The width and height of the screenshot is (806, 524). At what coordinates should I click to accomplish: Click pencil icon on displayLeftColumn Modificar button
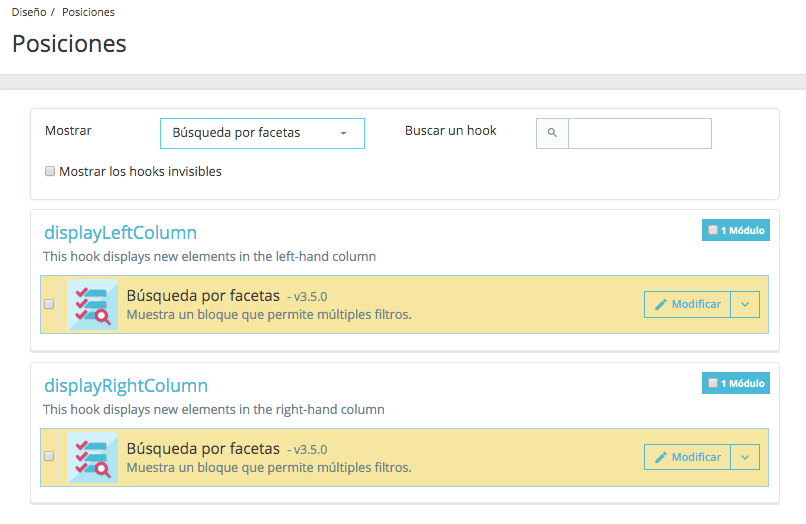coord(661,304)
